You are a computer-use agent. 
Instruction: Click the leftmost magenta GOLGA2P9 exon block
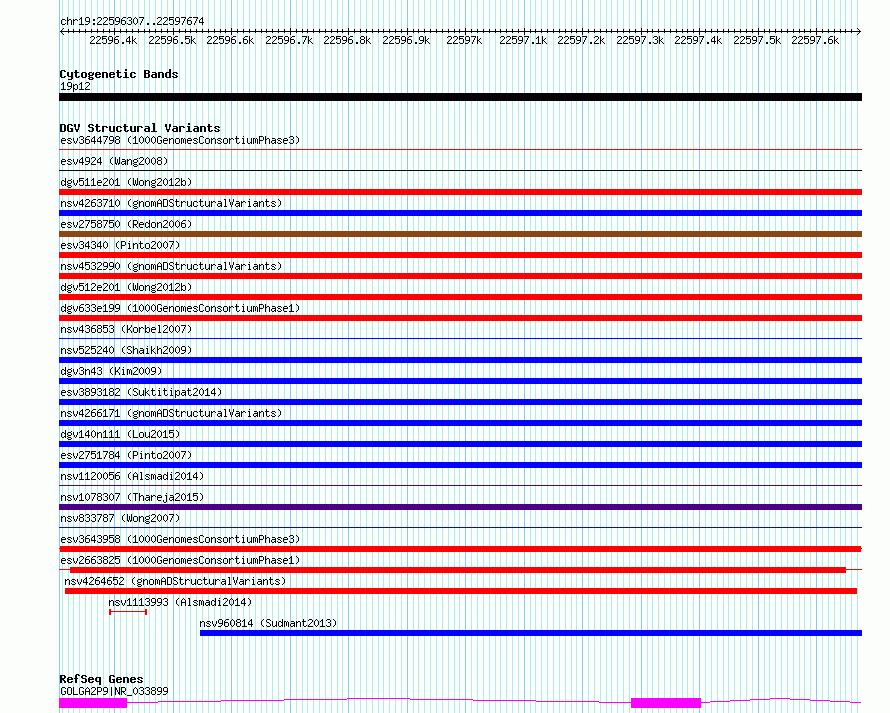point(93,703)
